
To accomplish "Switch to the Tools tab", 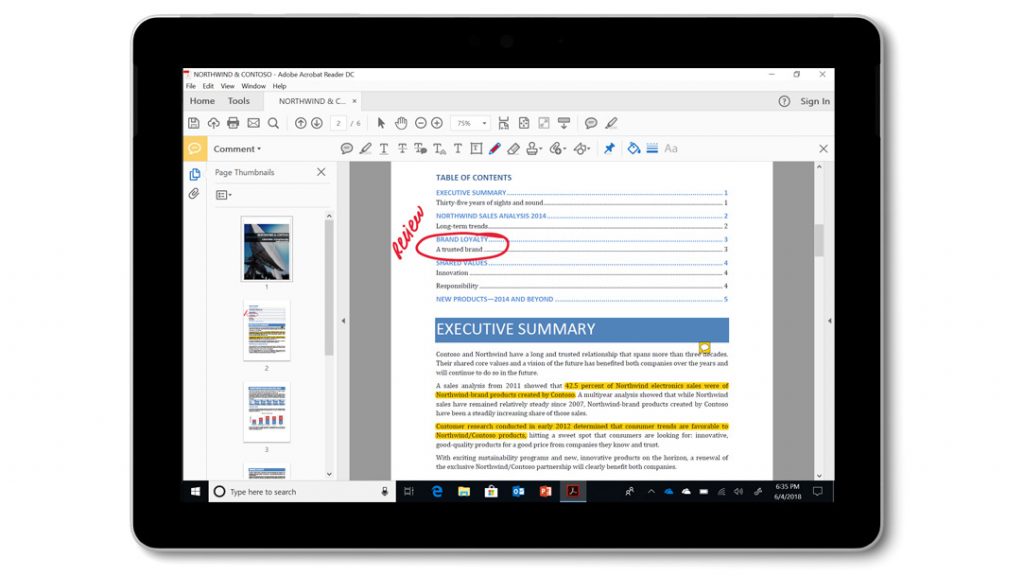I will [239, 101].
